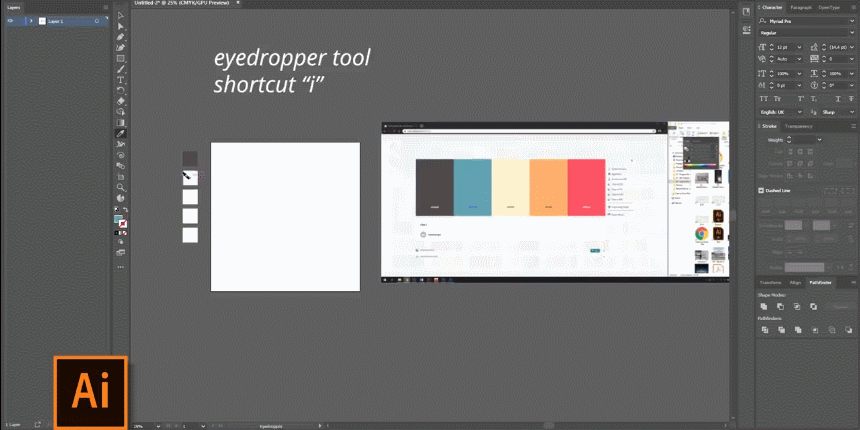This screenshot has height=430, width=860.
Task: Click the Crop pathfinder icon
Action: pos(815,330)
